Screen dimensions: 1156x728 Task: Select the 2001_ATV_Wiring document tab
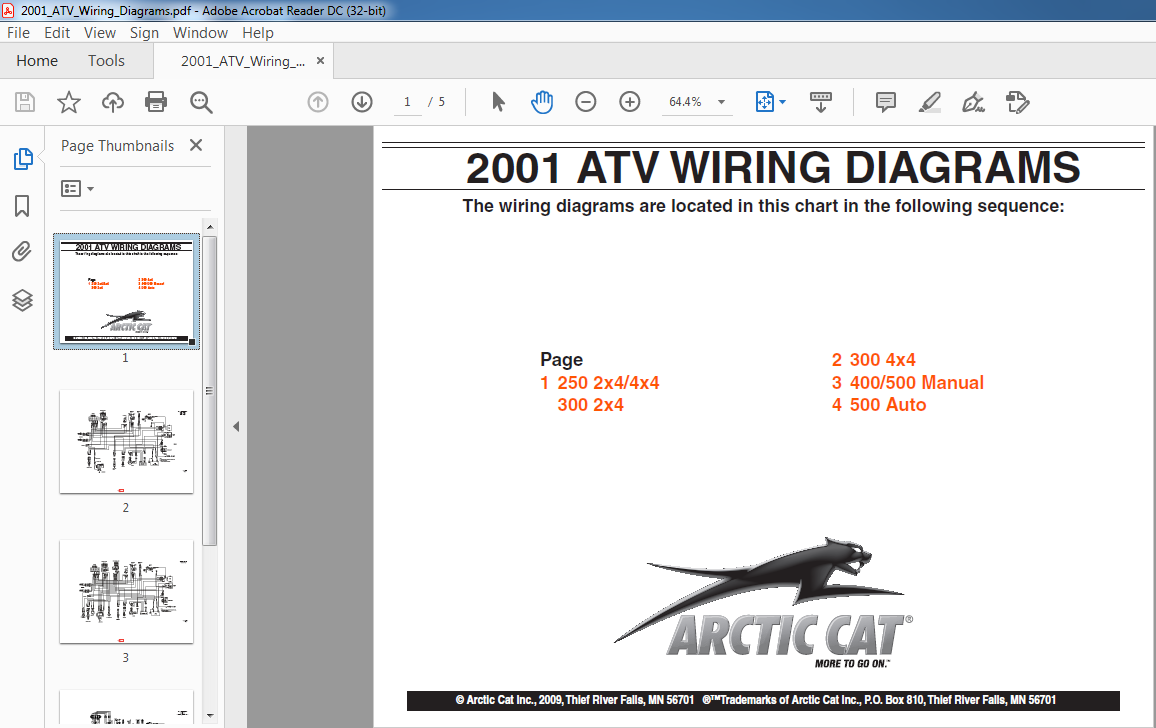pyautogui.click(x=243, y=61)
